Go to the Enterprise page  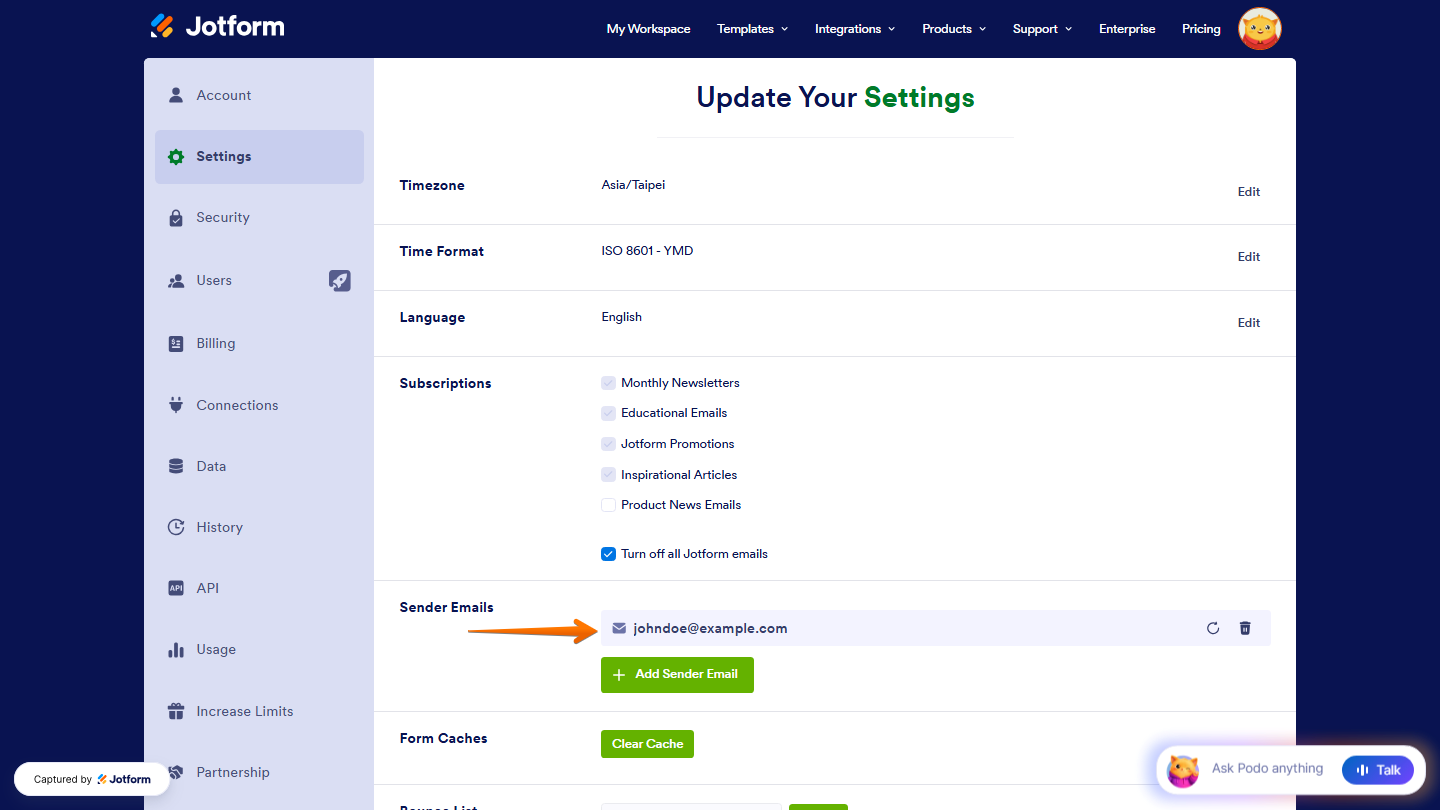click(1127, 29)
